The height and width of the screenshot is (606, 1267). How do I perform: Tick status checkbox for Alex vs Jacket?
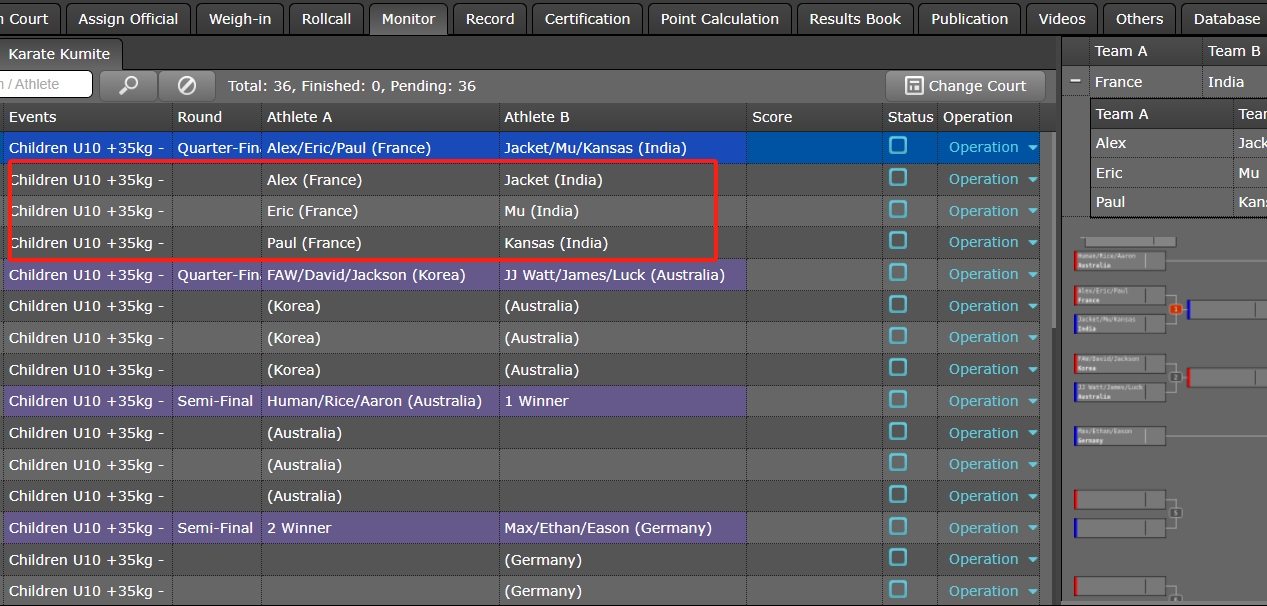[x=898, y=178]
